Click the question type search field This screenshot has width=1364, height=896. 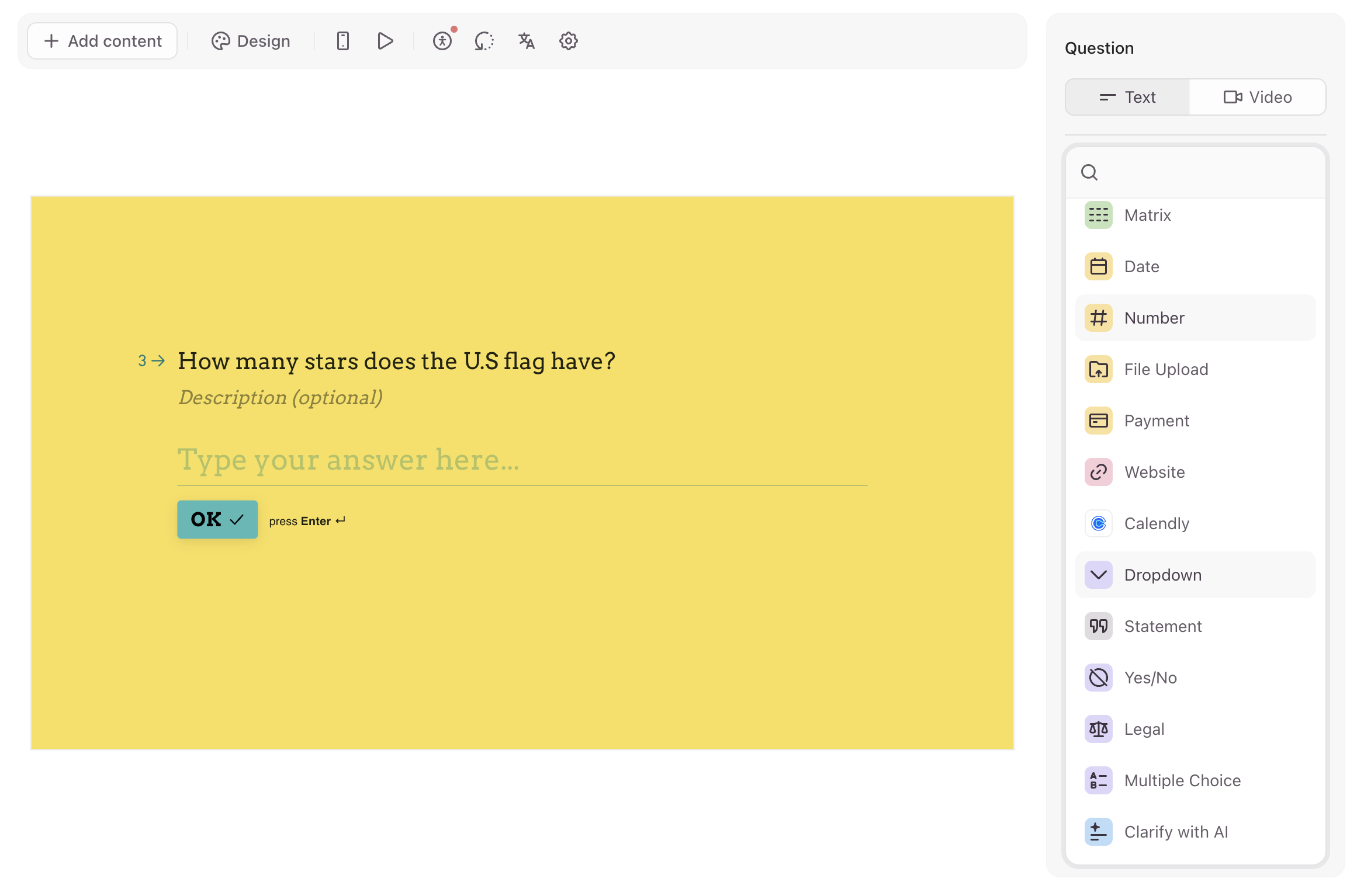click(x=1195, y=172)
